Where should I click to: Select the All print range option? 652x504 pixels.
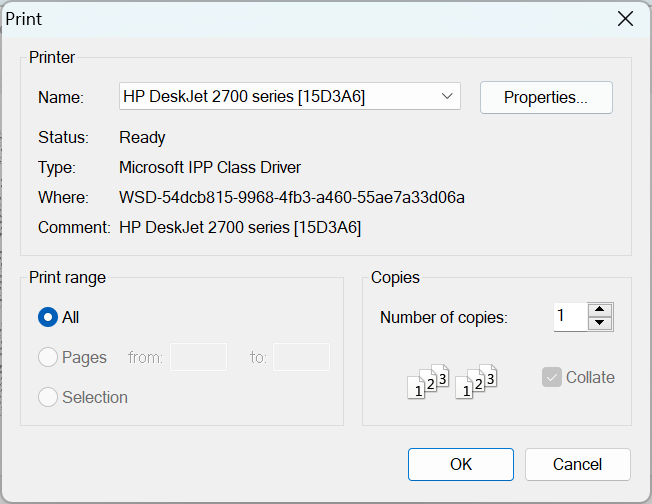(48, 317)
